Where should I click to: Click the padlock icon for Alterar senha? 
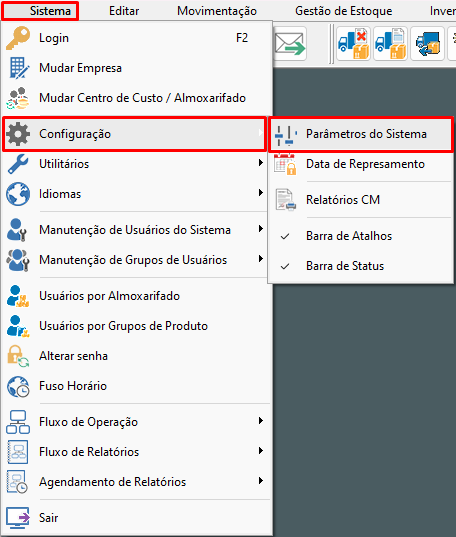tap(18, 356)
